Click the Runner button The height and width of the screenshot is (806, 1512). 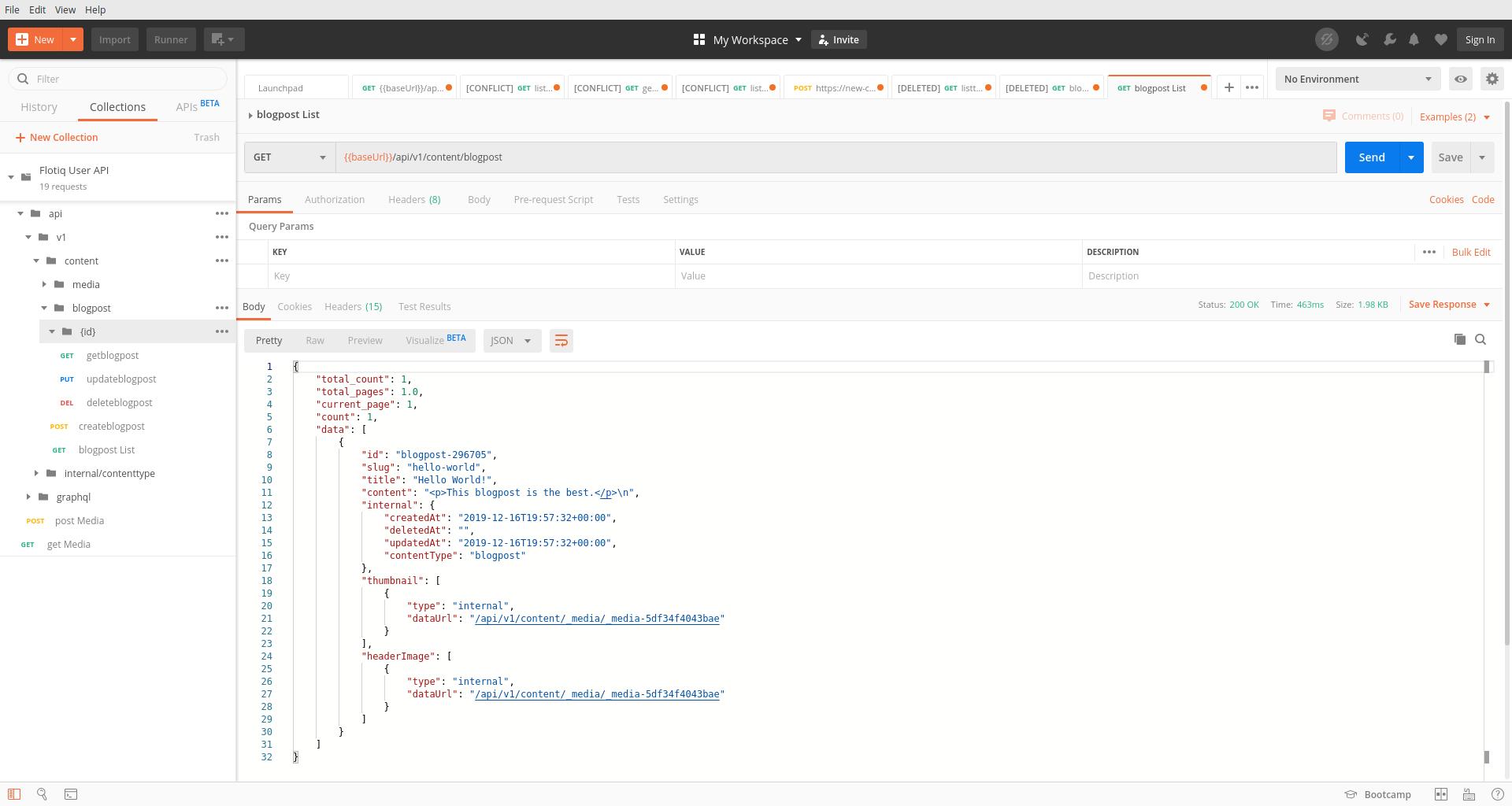coord(171,39)
